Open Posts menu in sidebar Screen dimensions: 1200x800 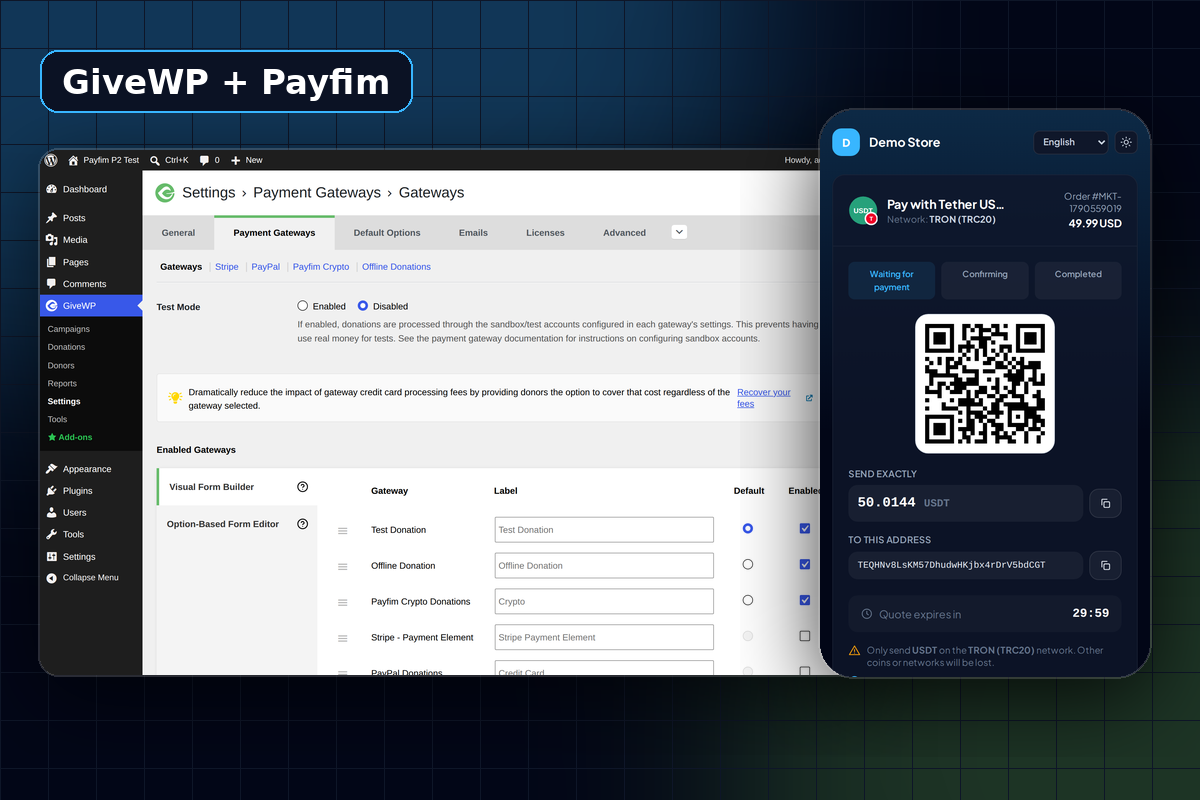coord(66,218)
